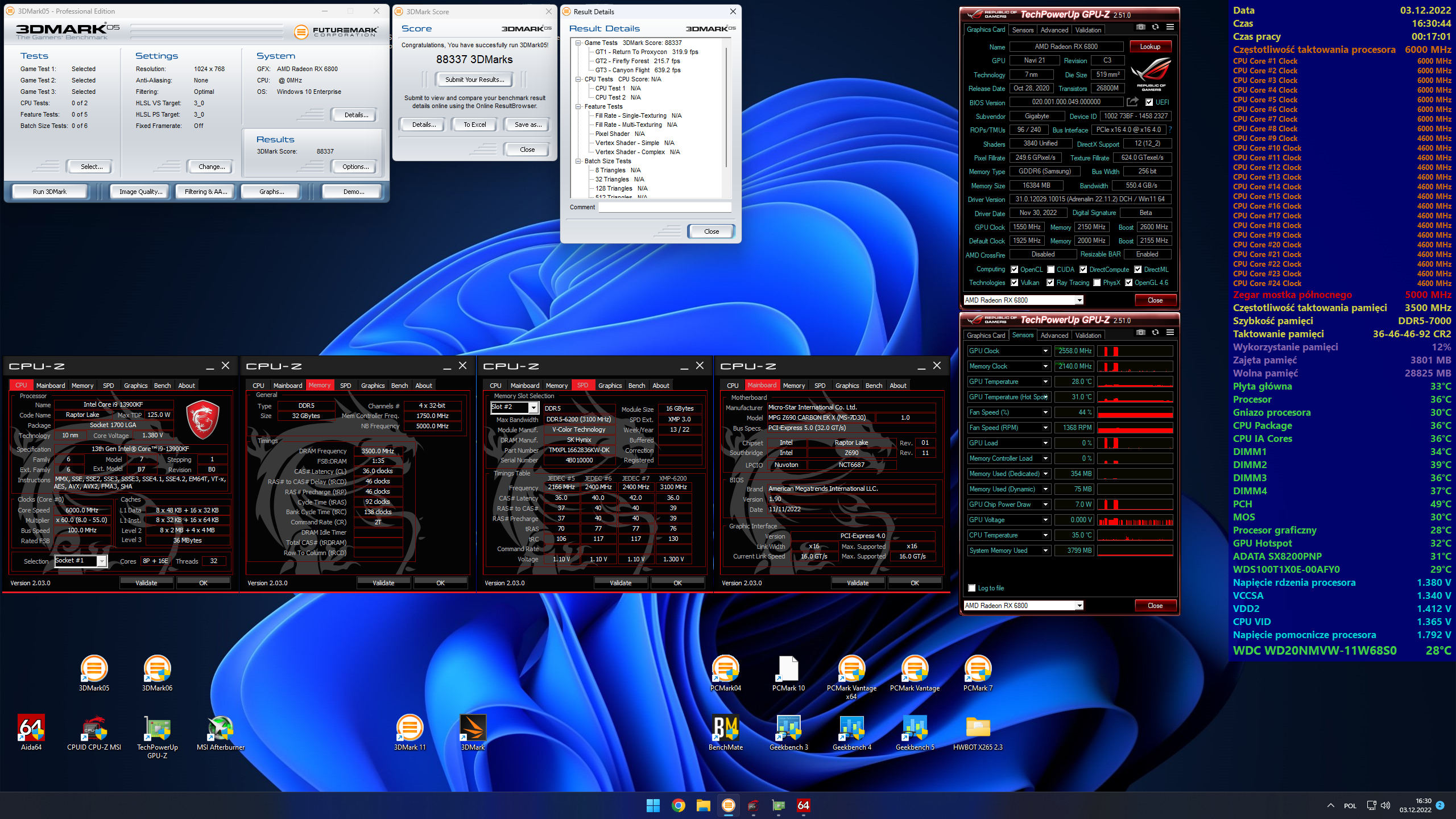Open Google Chrome from the taskbar
The height and width of the screenshot is (819, 1456).
[678, 805]
